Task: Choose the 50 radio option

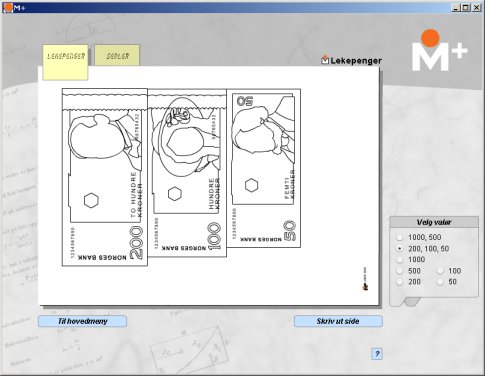Action: point(440,282)
